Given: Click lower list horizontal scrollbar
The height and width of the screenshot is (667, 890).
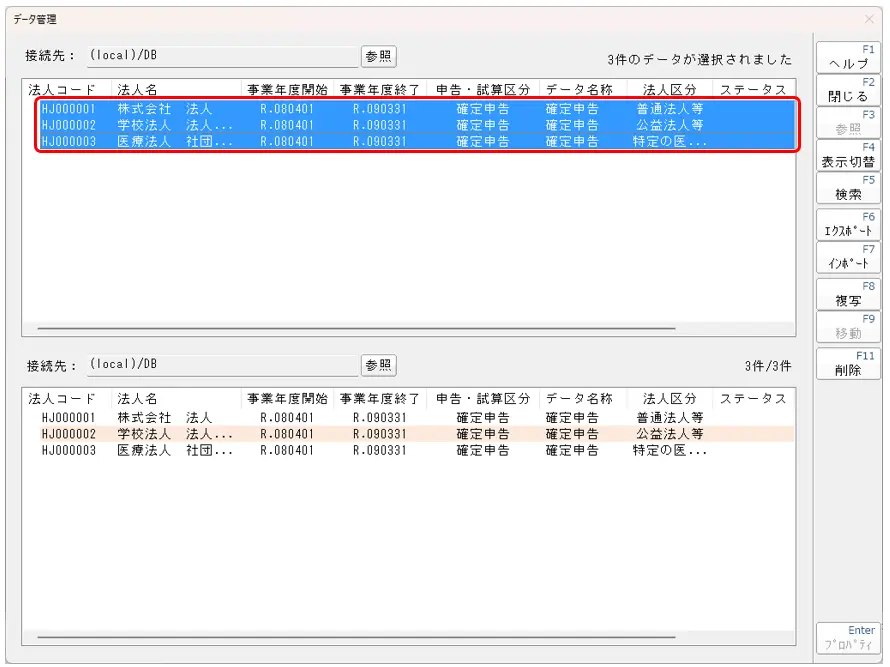Looking at the screenshot, I should pos(356,637).
